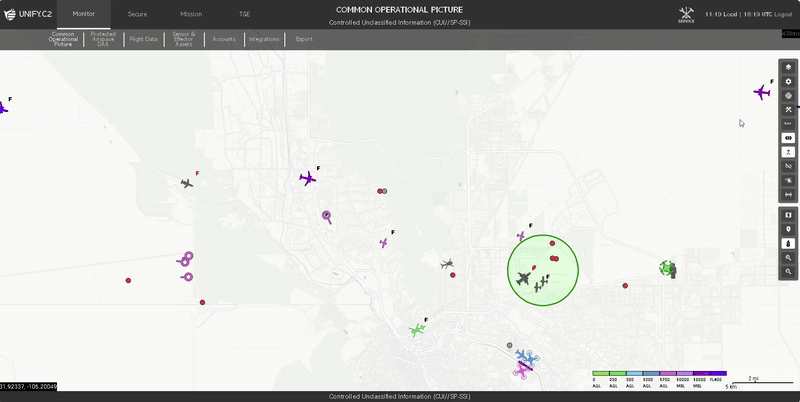The height and width of the screenshot is (402, 800).
Task: Toggle the highlighted drone marker button
Action: point(788,243)
